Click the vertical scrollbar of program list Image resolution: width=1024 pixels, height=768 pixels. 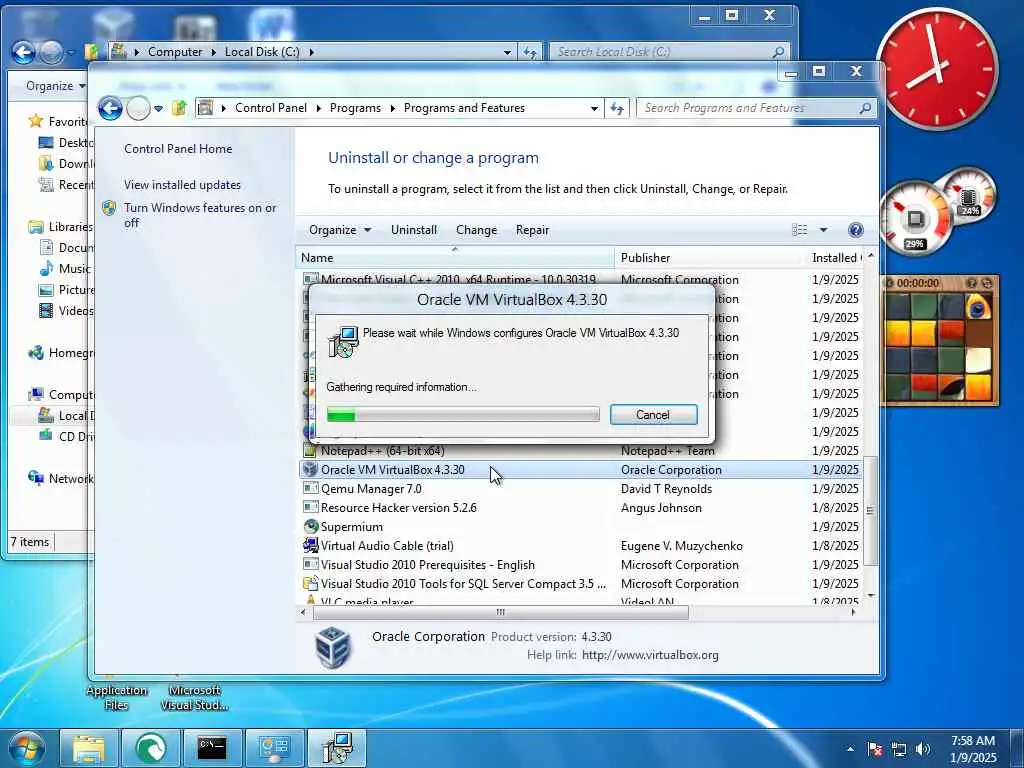coord(870,510)
